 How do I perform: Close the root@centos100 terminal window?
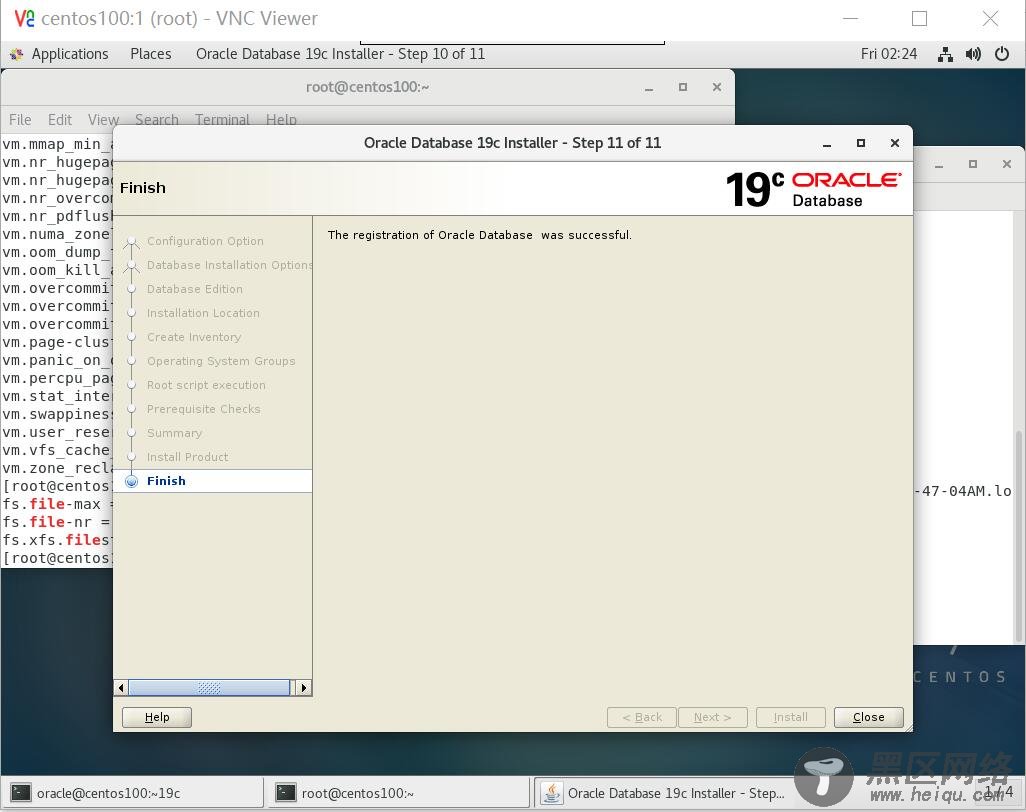click(x=717, y=87)
